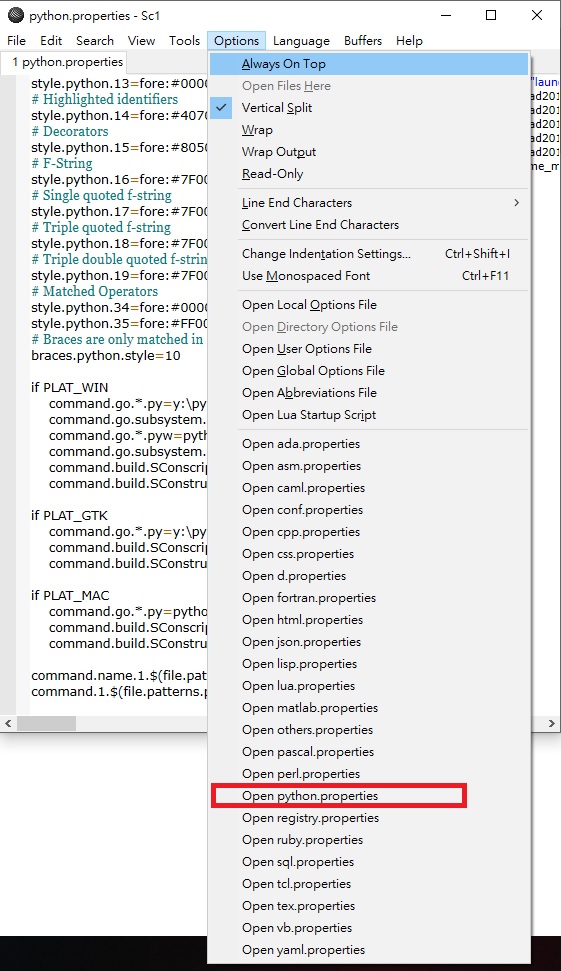Select Open Abbreviations File

(369, 393)
